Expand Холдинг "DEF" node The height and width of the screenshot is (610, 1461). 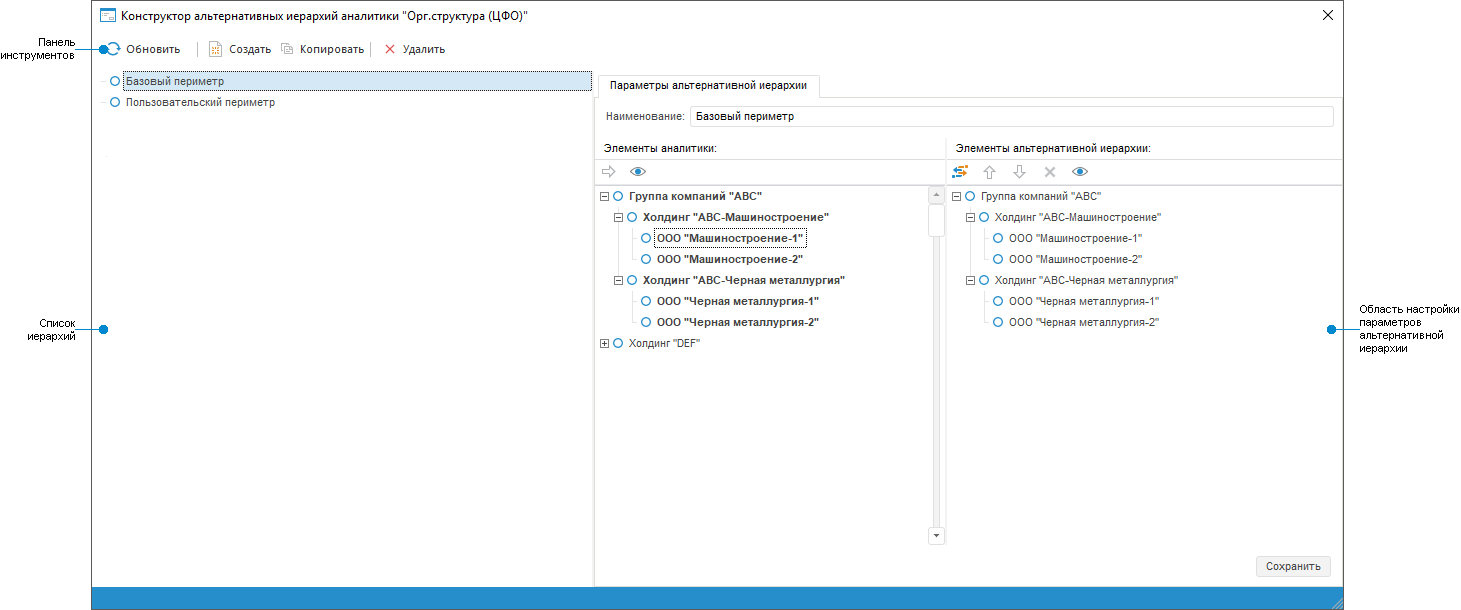click(604, 343)
